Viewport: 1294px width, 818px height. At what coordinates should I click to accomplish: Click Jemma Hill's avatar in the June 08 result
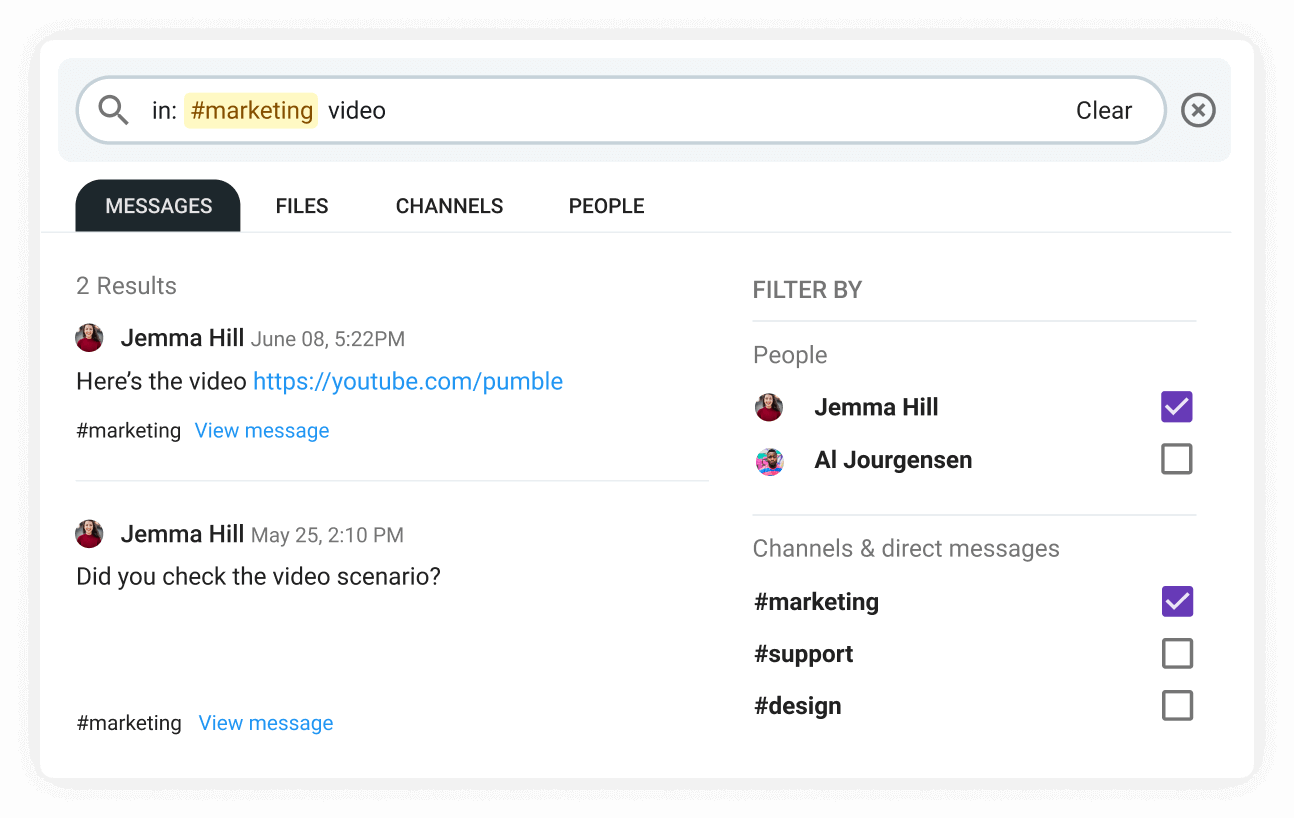pos(89,338)
